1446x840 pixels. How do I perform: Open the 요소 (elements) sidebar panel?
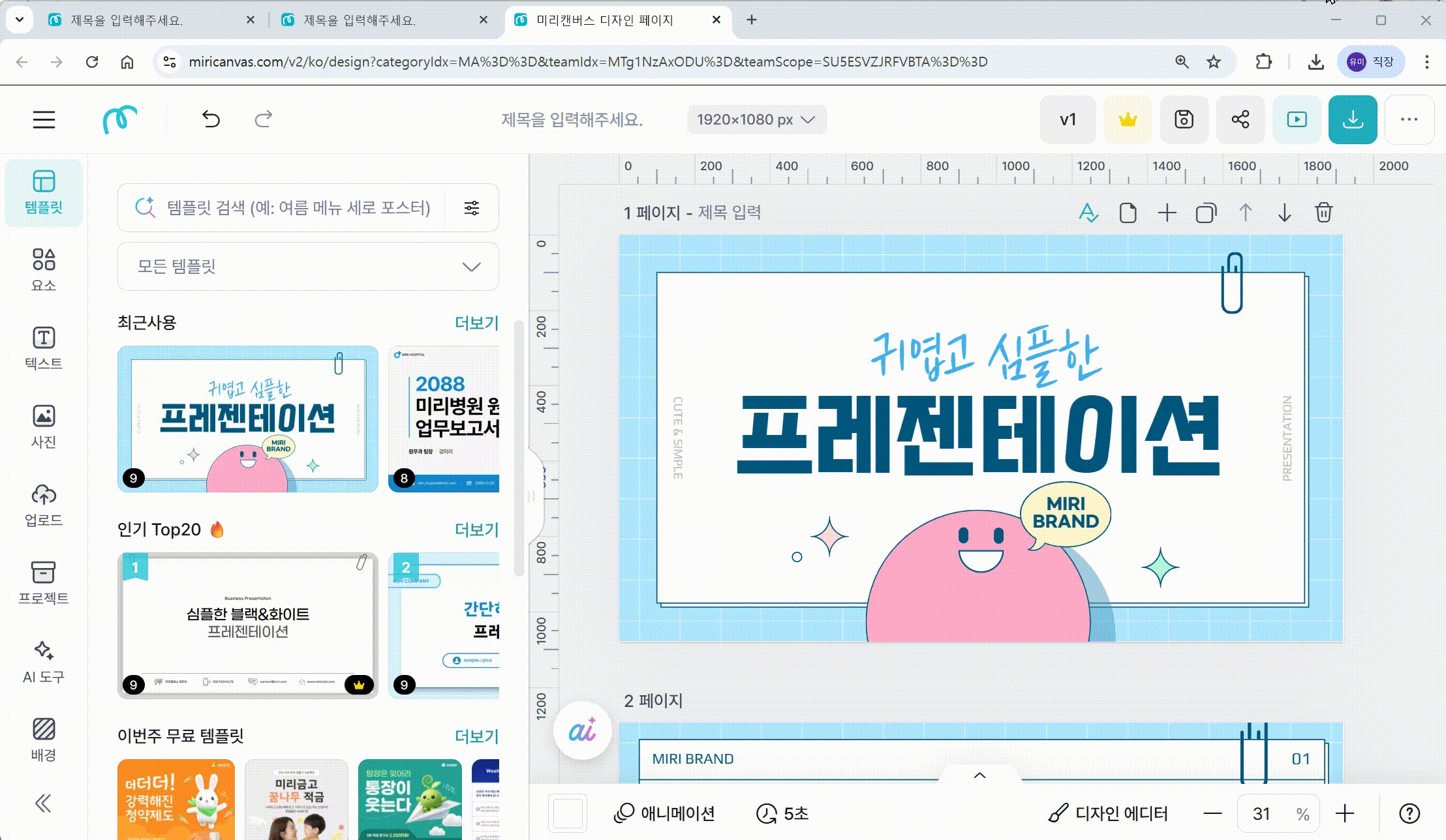click(x=44, y=269)
